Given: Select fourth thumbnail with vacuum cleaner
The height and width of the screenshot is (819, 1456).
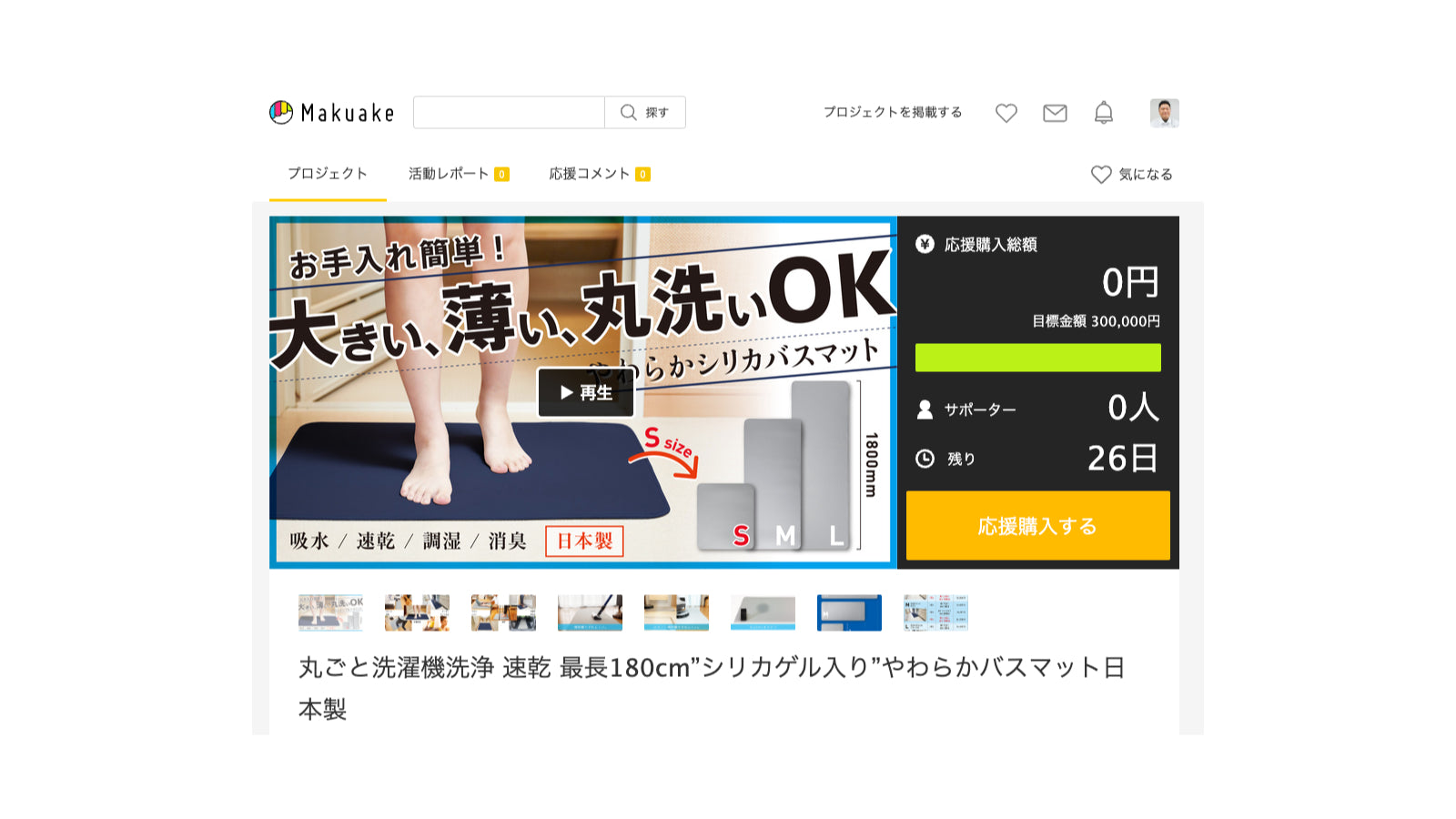Looking at the screenshot, I should tap(590, 612).
